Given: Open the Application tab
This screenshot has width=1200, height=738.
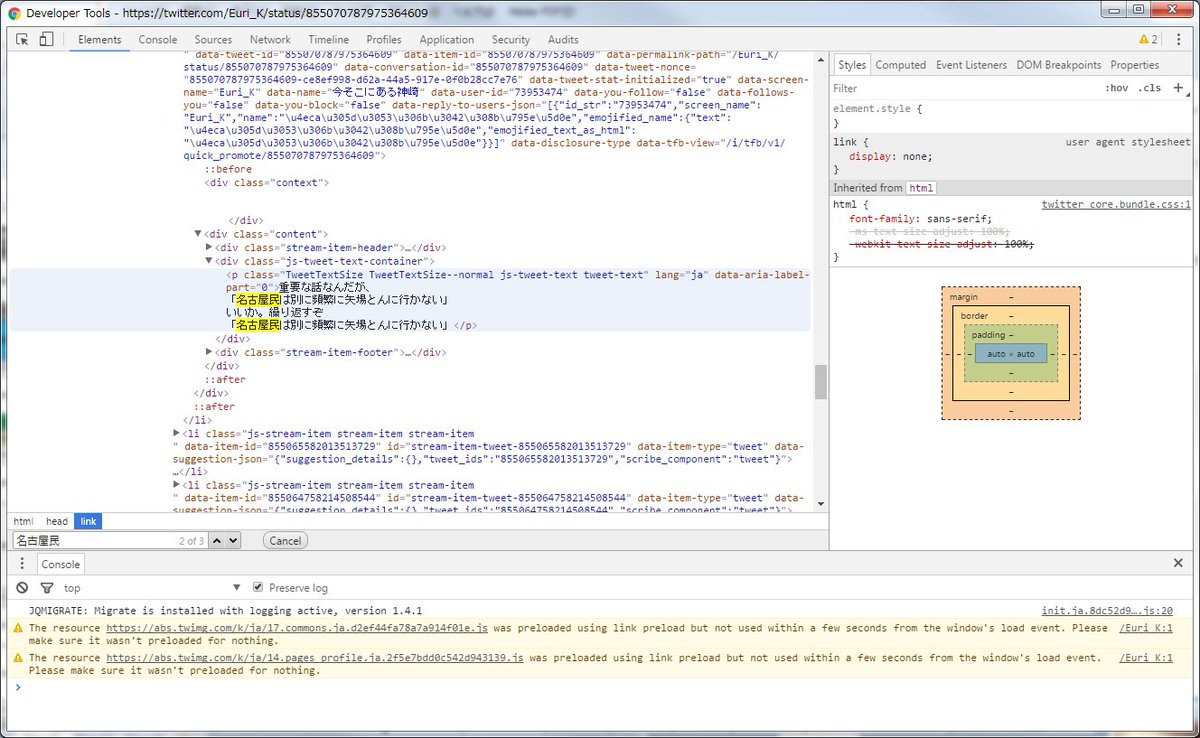Looking at the screenshot, I should 447,40.
